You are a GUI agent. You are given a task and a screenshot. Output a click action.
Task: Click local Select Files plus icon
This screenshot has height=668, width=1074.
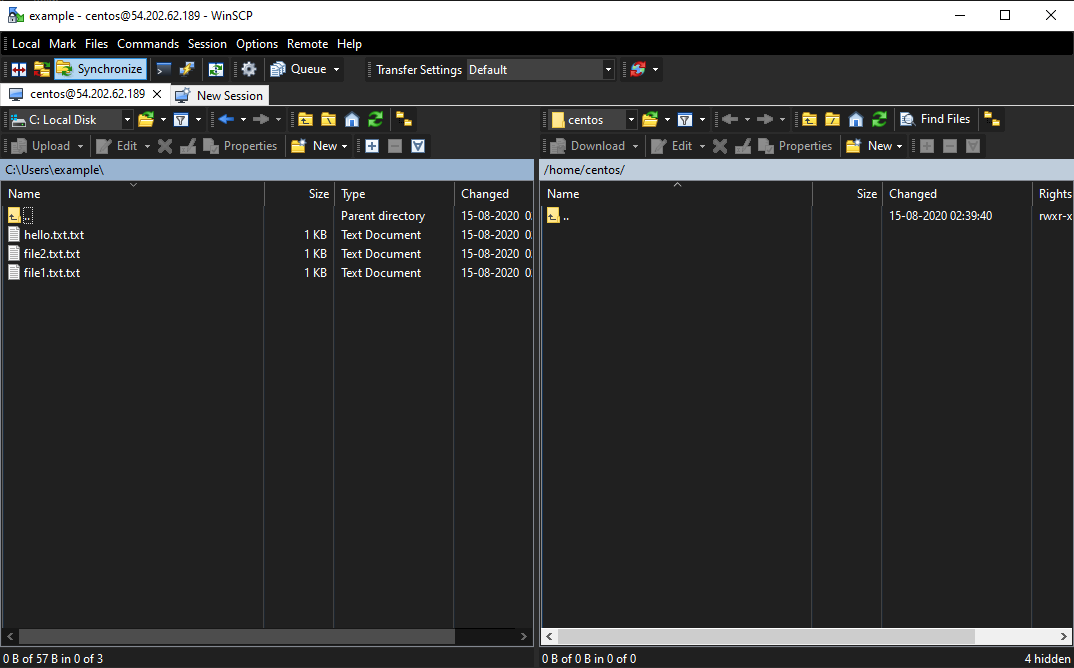(x=372, y=146)
